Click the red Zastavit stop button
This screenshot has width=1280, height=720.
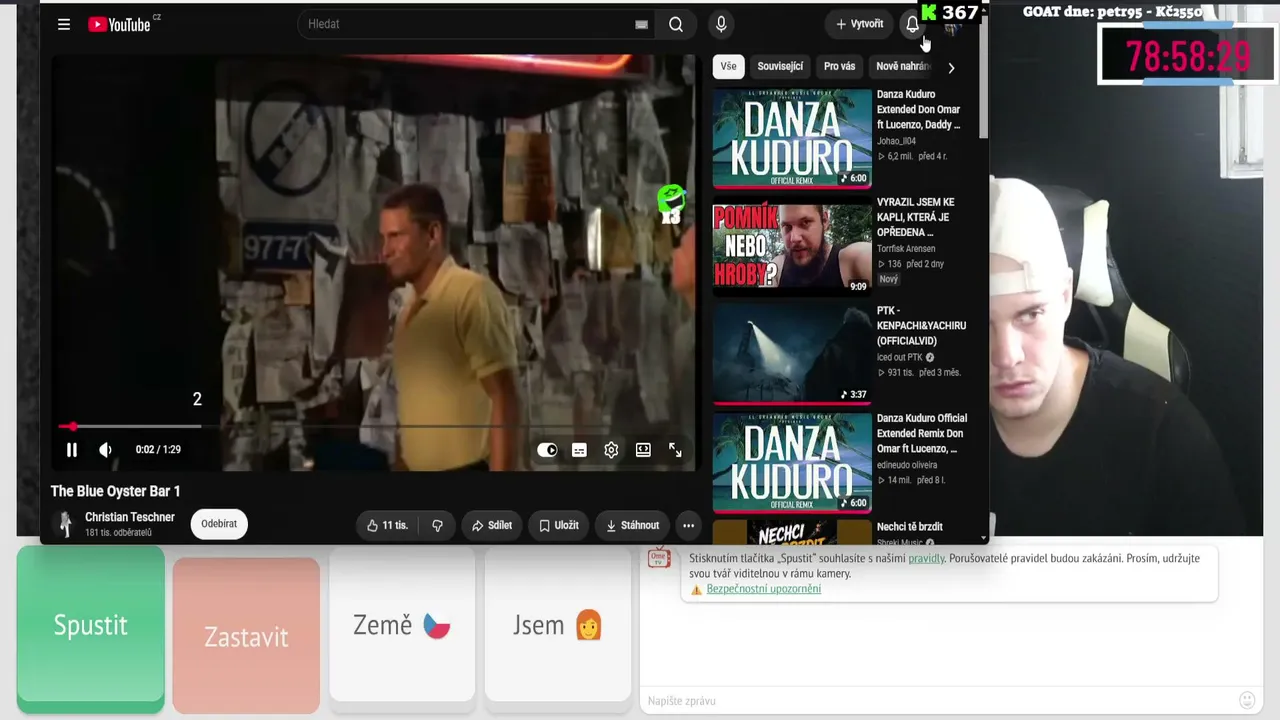[246, 634]
